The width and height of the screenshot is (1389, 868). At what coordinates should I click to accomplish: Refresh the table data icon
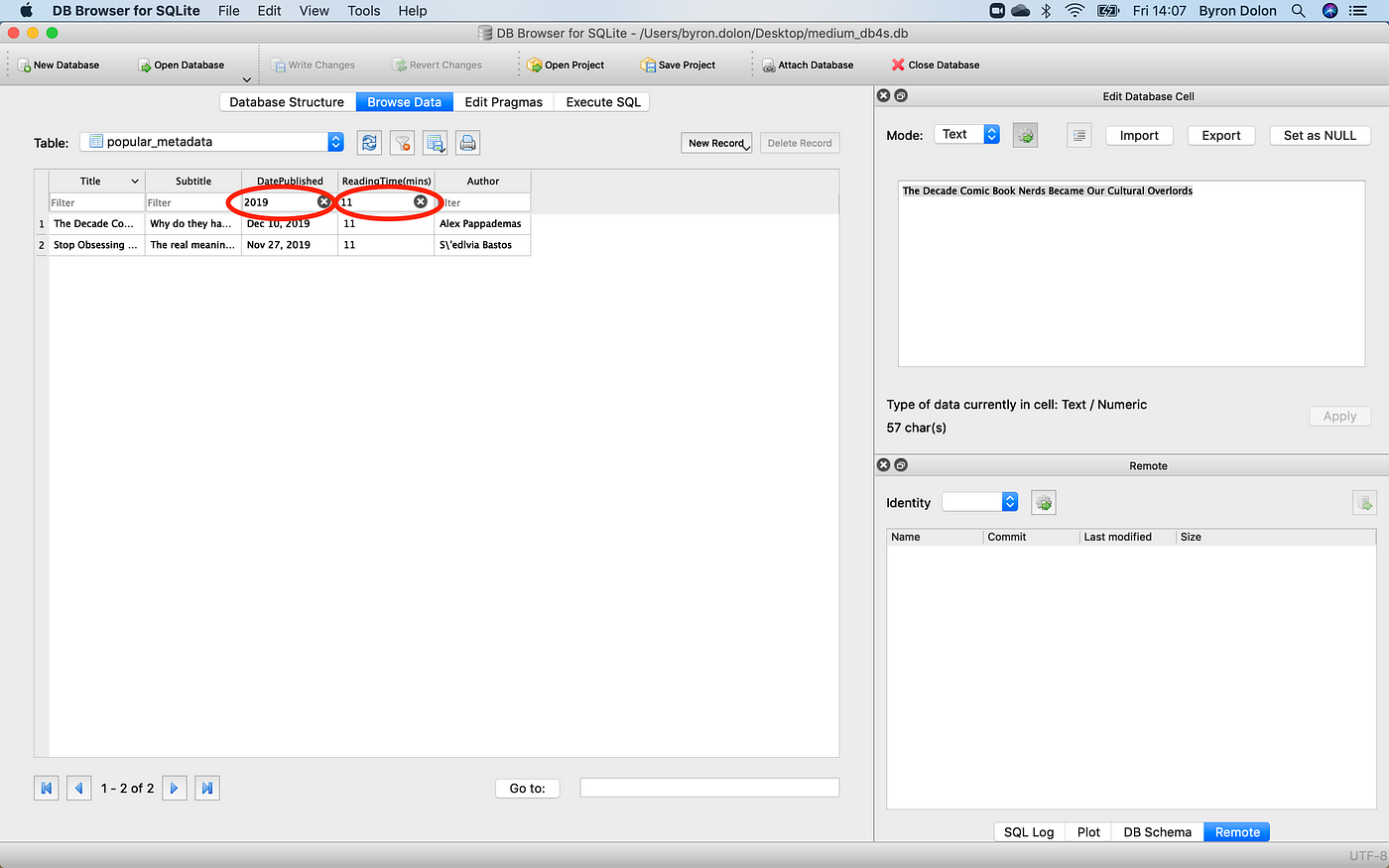click(x=369, y=143)
